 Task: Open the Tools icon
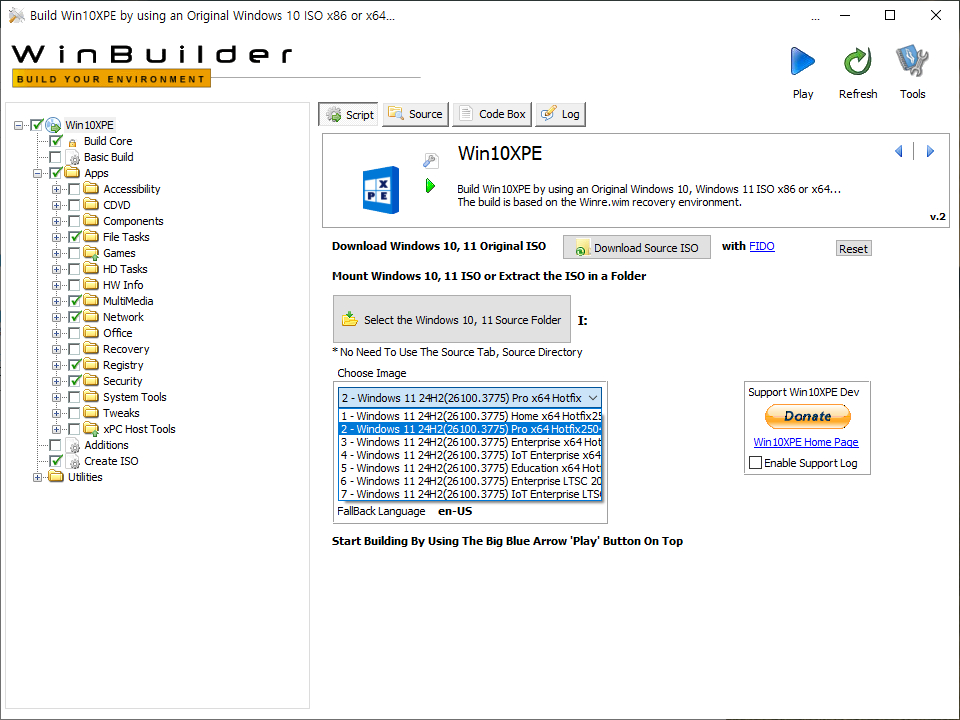coord(912,61)
